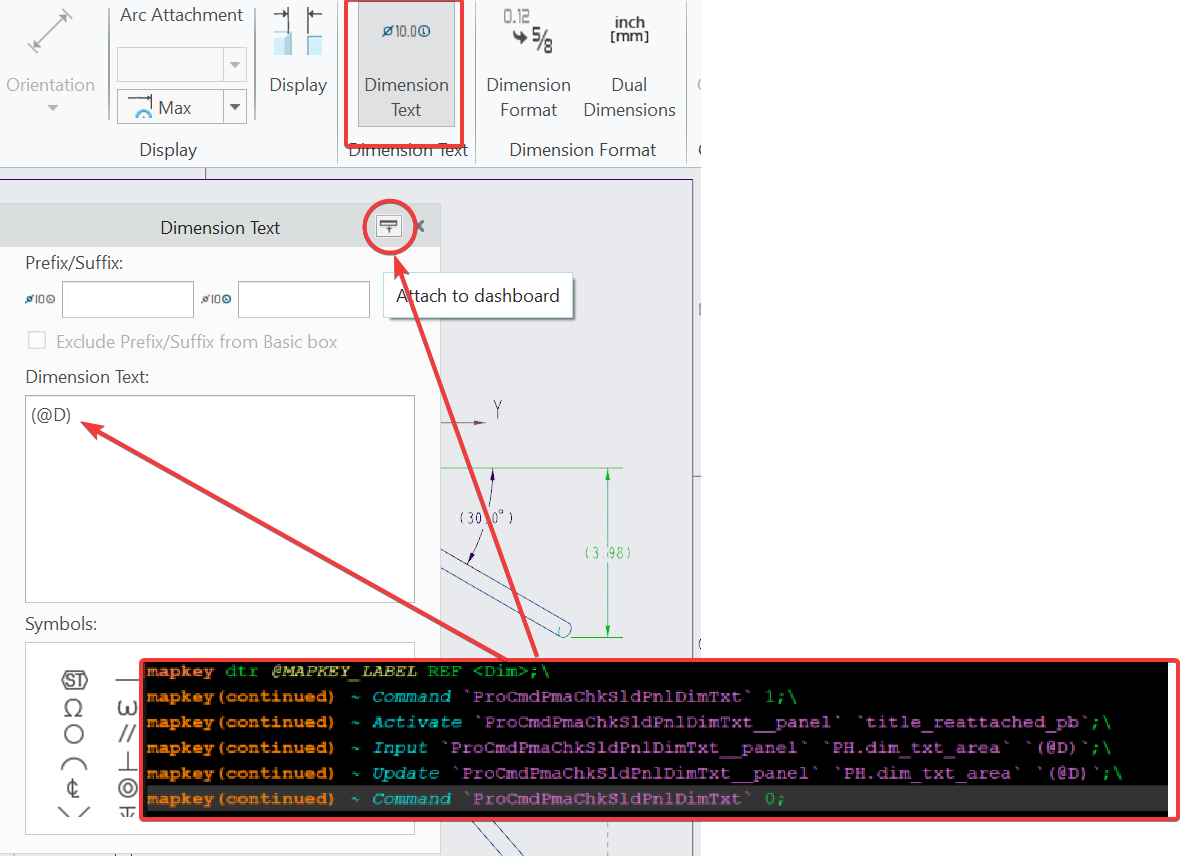Insert the parallel symbol from Symbols palette
This screenshot has width=1183, height=856.
point(125,732)
